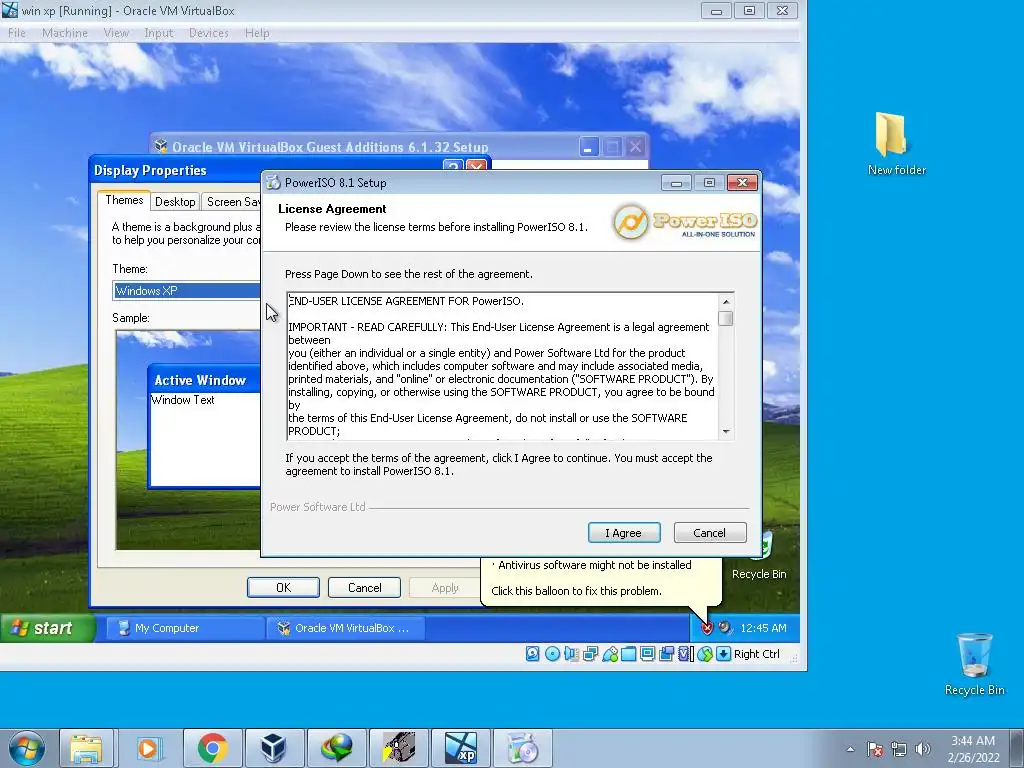
Task: Select the Recycle Bin on XP desktop
Action: pos(759,556)
